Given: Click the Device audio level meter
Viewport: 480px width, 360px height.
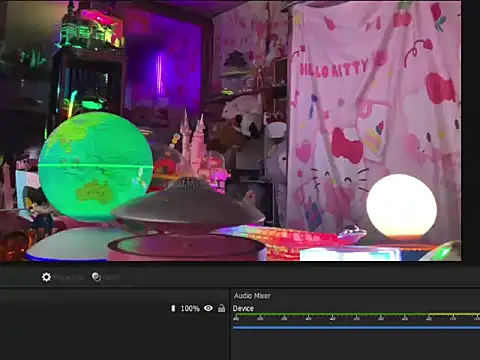Looking at the screenshot, I should tap(356, 314).
